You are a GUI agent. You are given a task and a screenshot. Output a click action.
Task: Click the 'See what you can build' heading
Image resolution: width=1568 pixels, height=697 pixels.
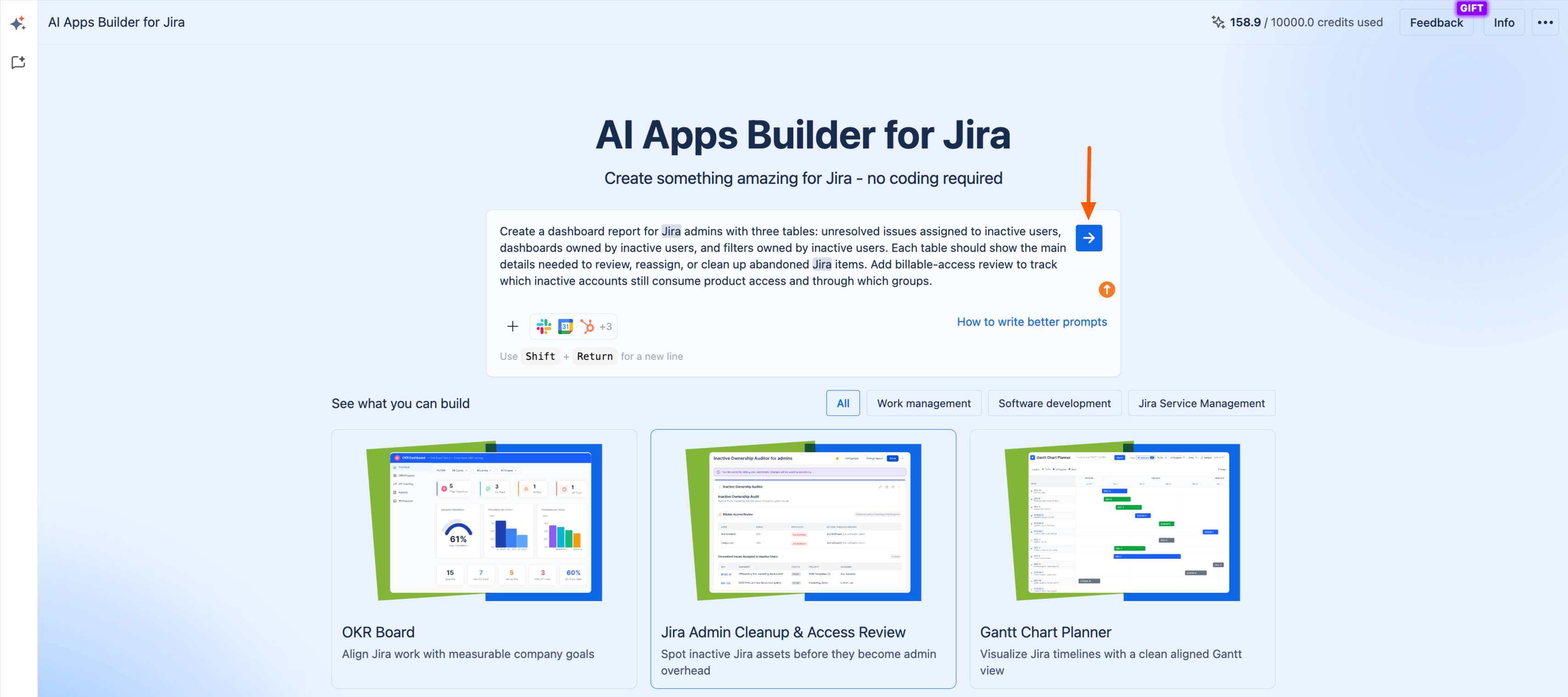(x=400, y=403)
